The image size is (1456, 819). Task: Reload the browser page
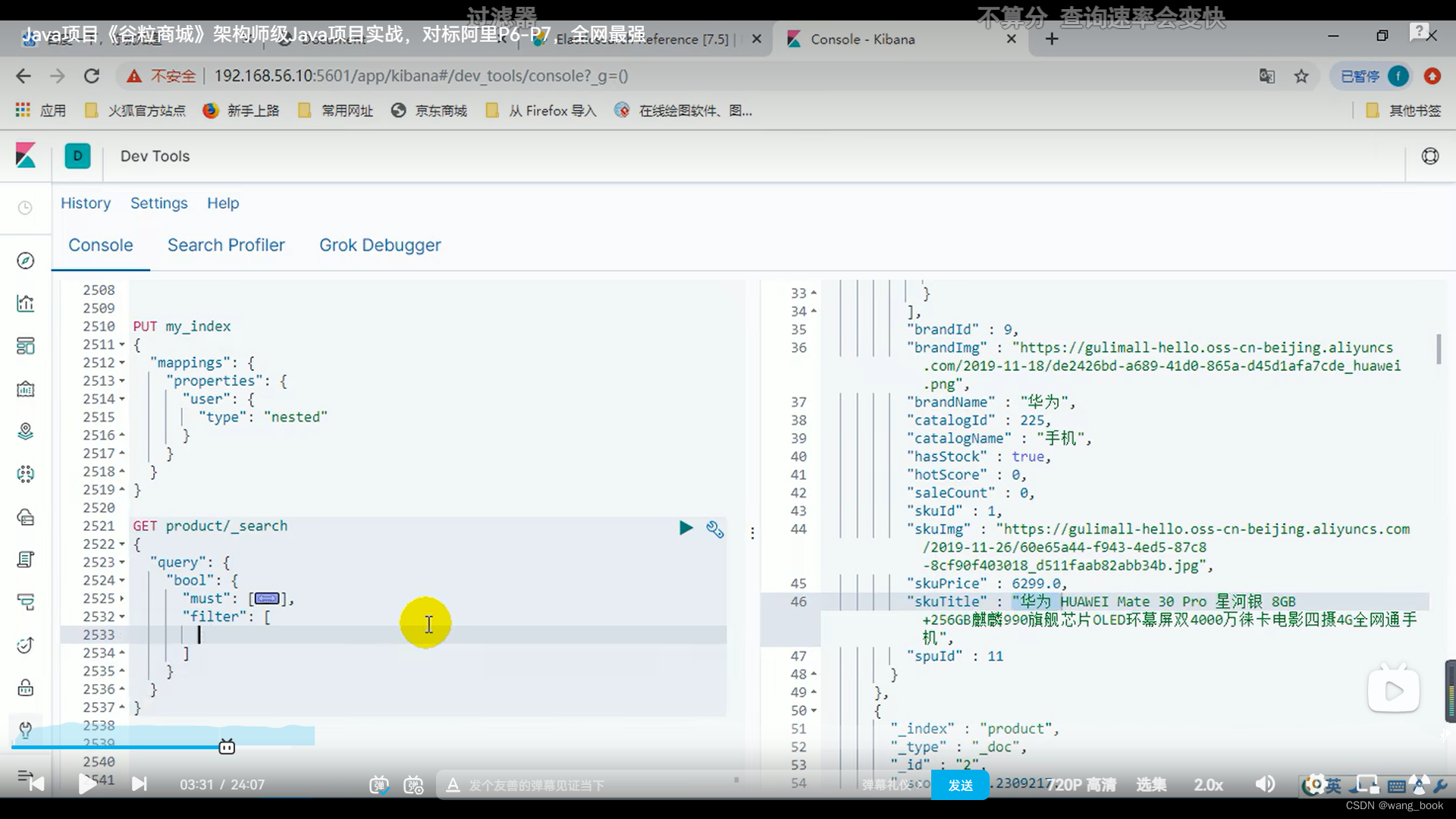[92, 76]
